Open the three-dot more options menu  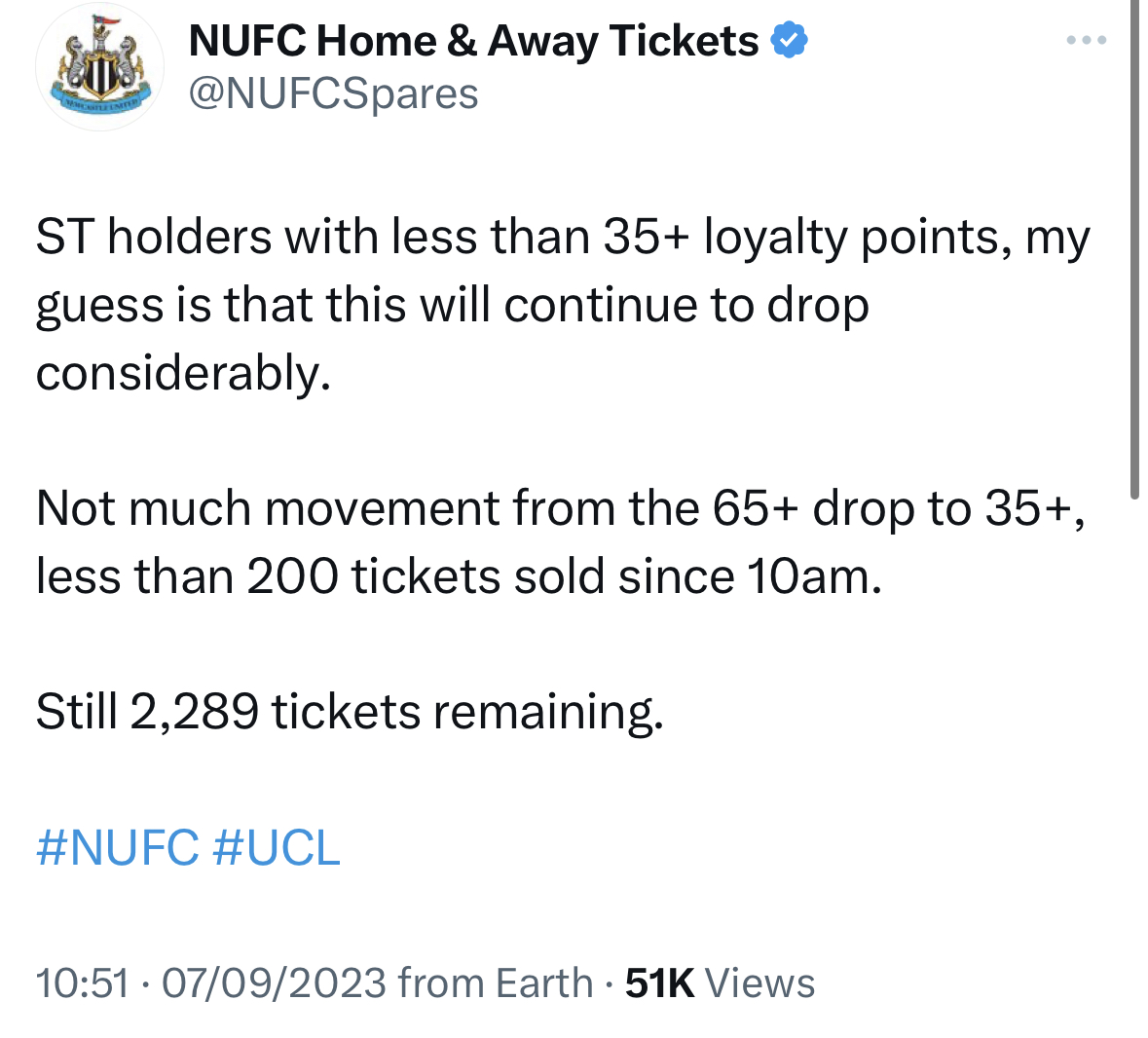(1087, 40)
